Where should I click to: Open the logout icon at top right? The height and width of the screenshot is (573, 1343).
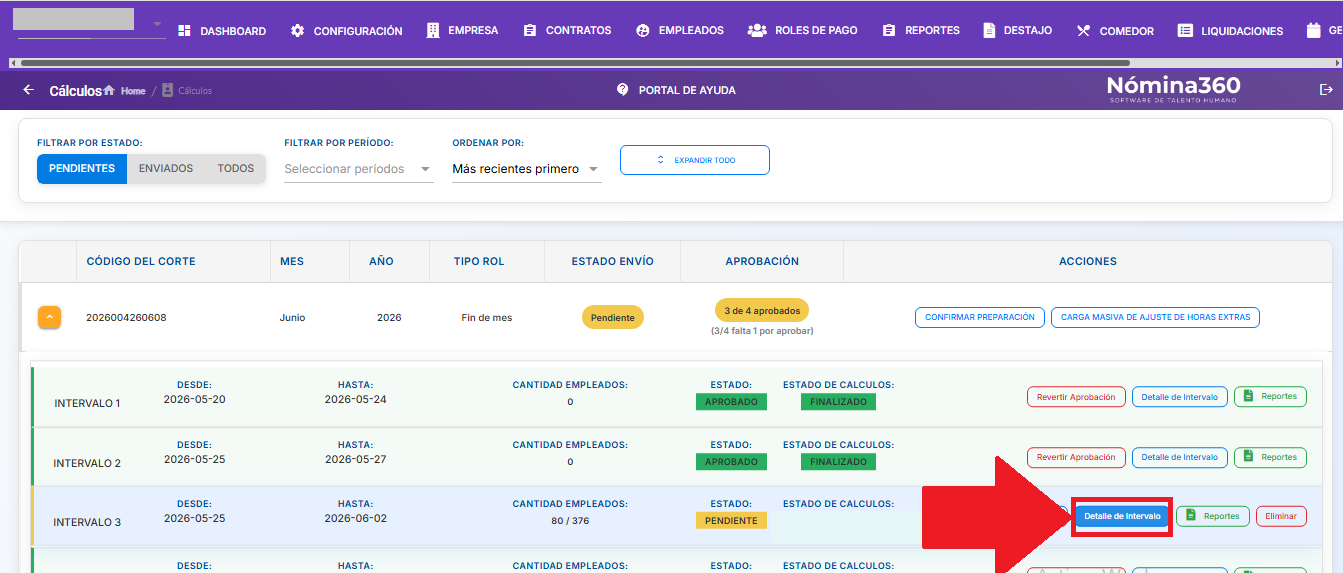tap(1326, 90)
